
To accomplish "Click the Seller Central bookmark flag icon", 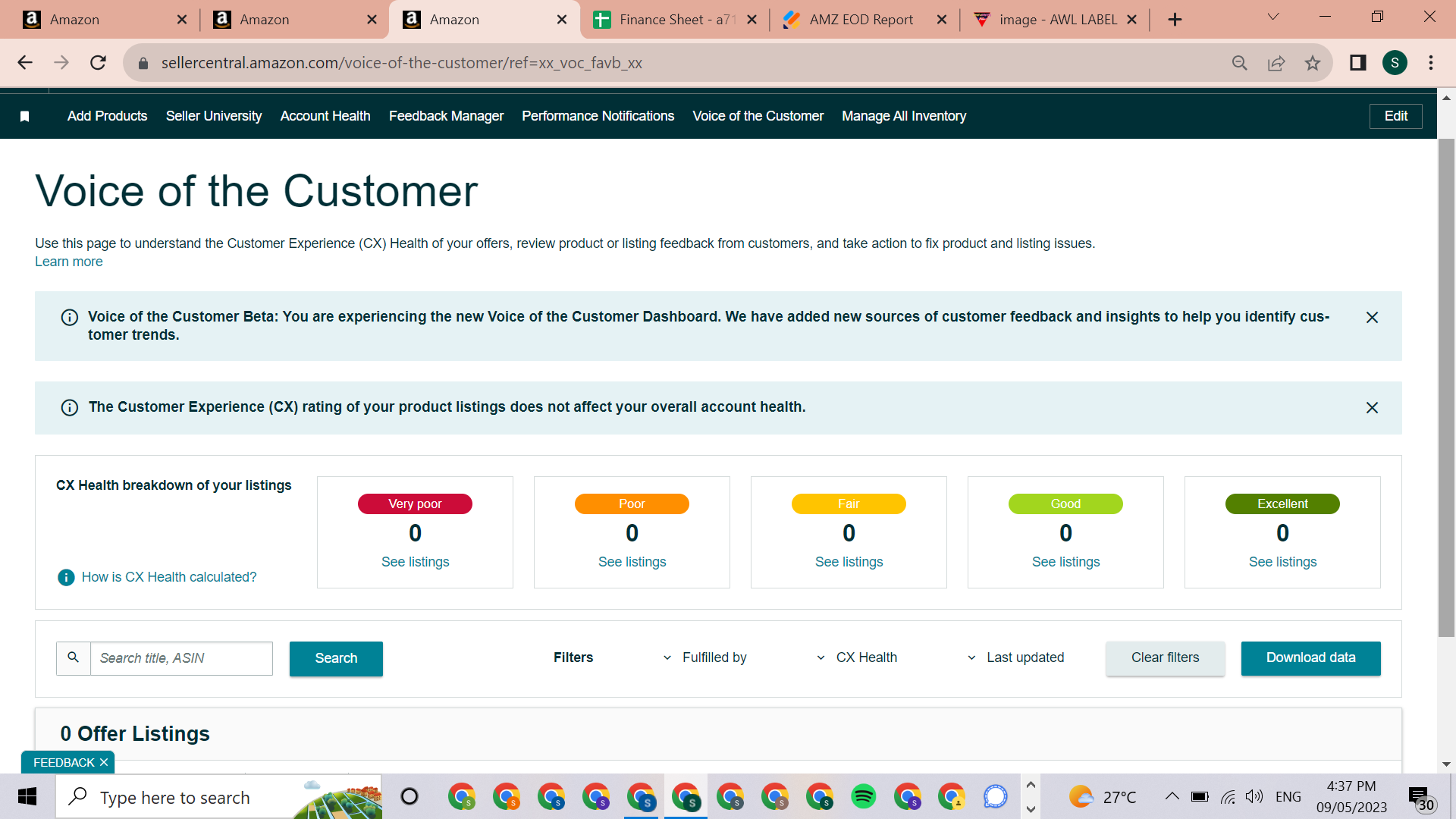I will click(x=24, y=116).
